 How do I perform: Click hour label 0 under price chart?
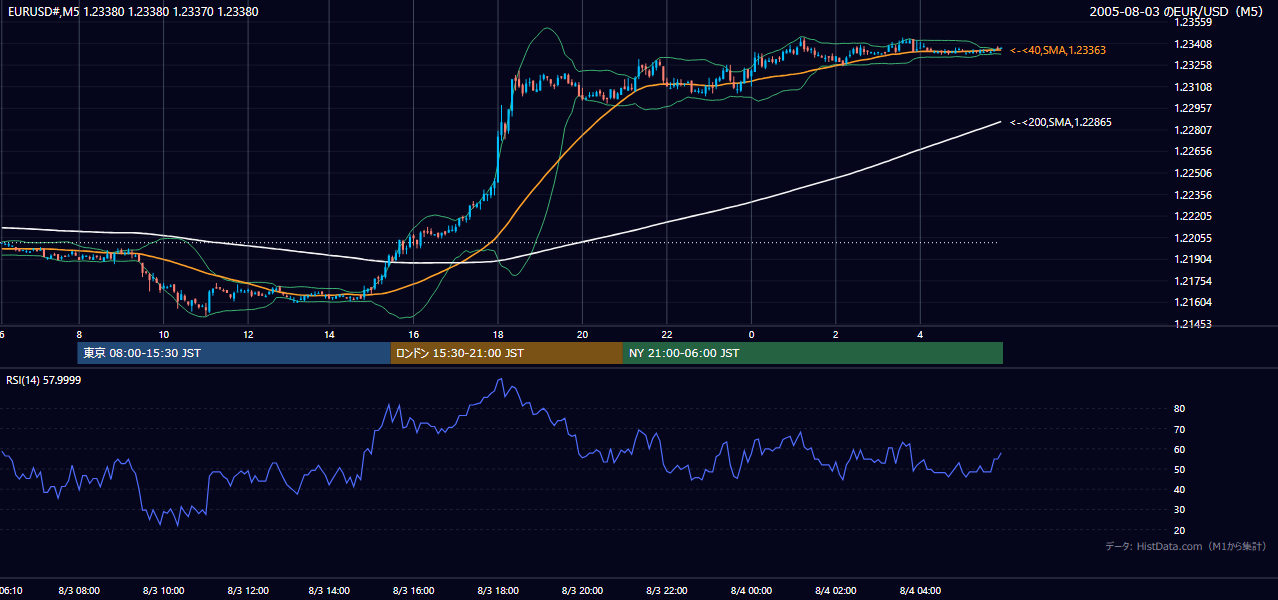[751, 334]
